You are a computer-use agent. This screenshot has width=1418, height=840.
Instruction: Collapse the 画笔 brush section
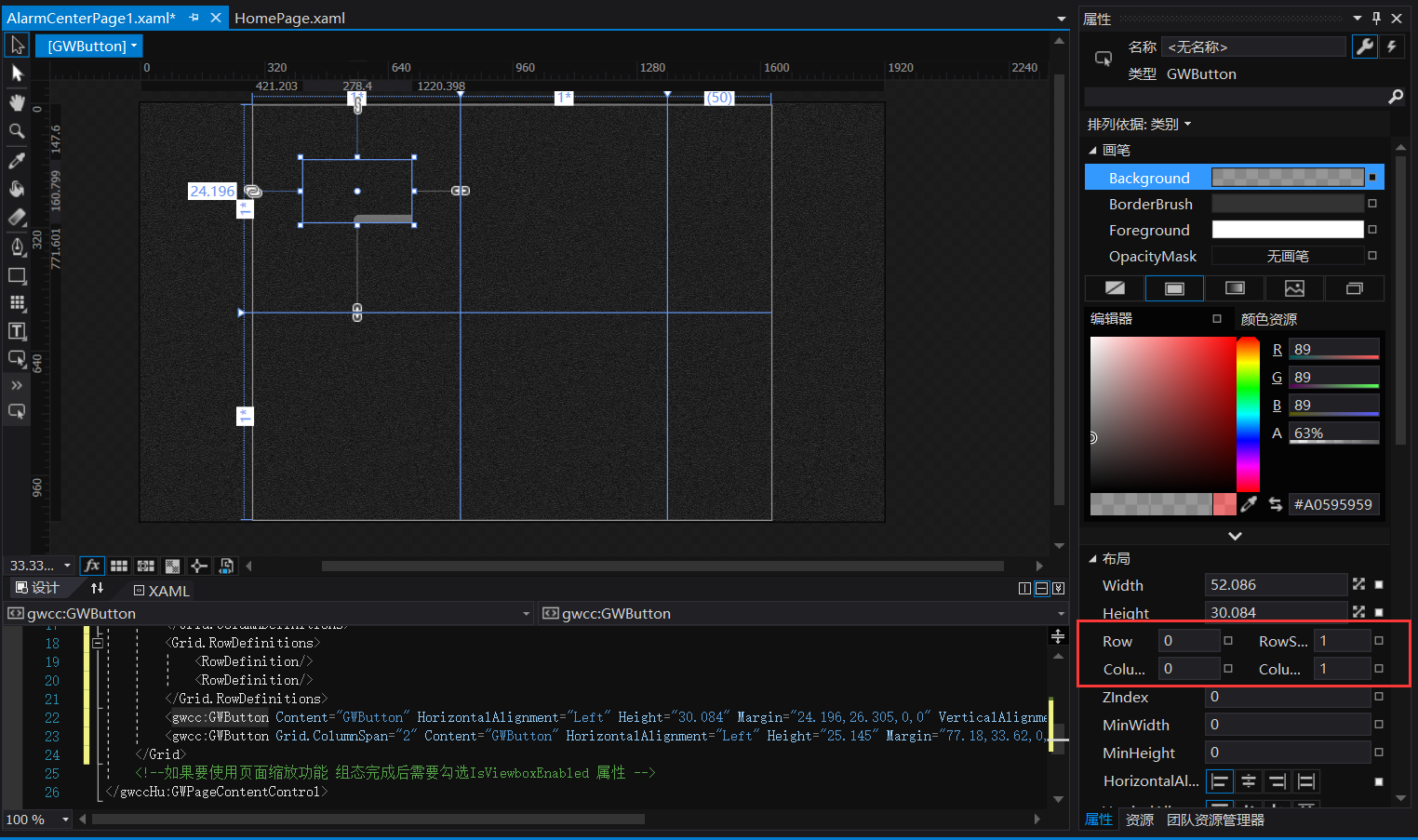pos(1093,151)
